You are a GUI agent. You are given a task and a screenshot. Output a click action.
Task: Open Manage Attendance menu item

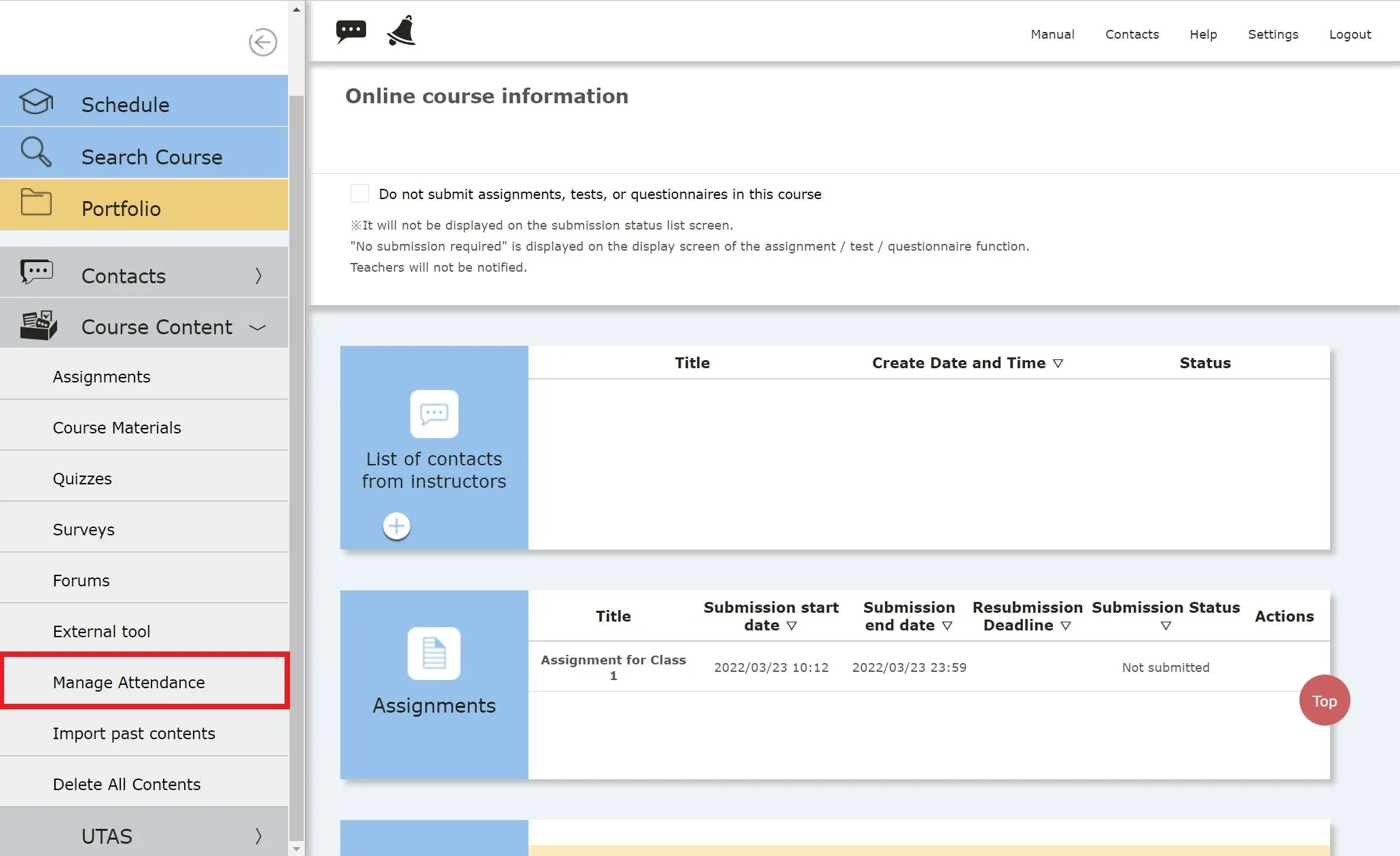pyautogui.click(x=128, y=682)
